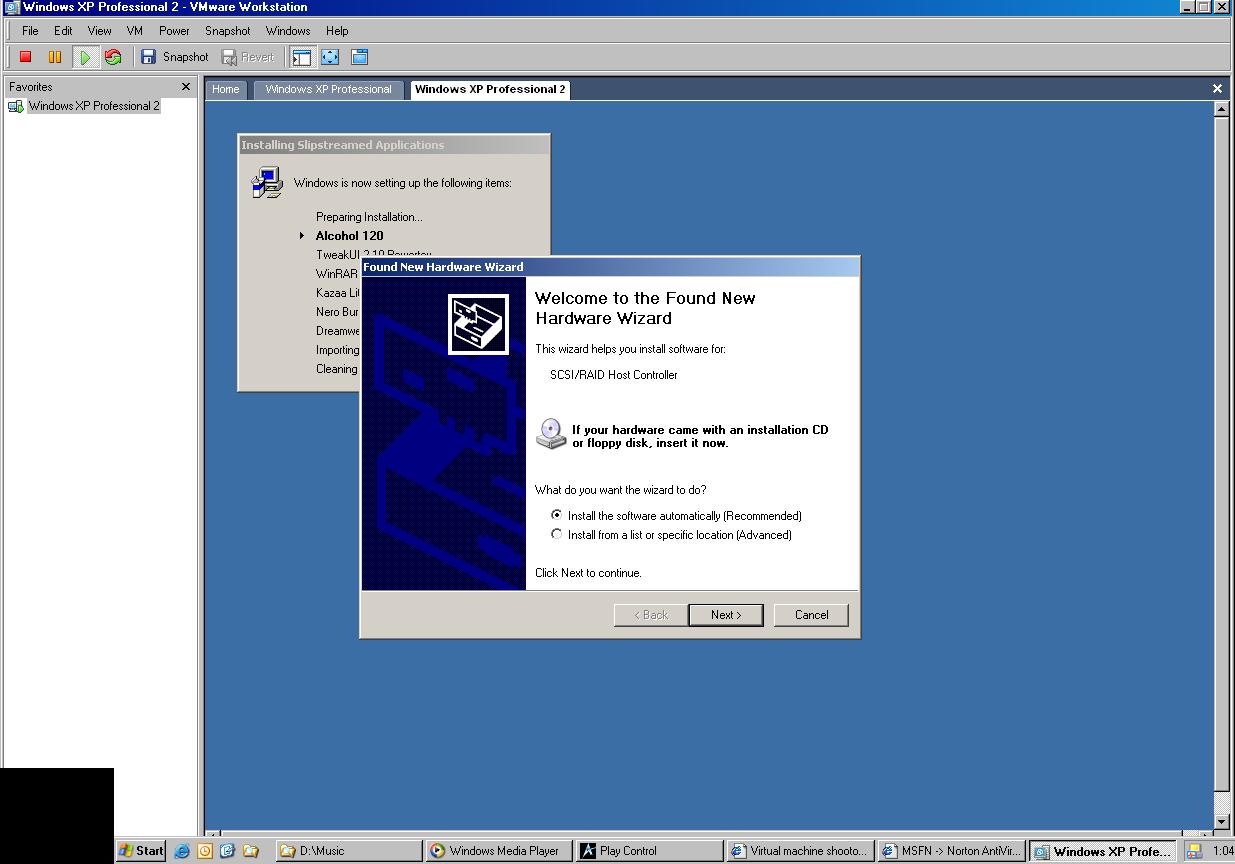Open the File menu

pos(30,31)
